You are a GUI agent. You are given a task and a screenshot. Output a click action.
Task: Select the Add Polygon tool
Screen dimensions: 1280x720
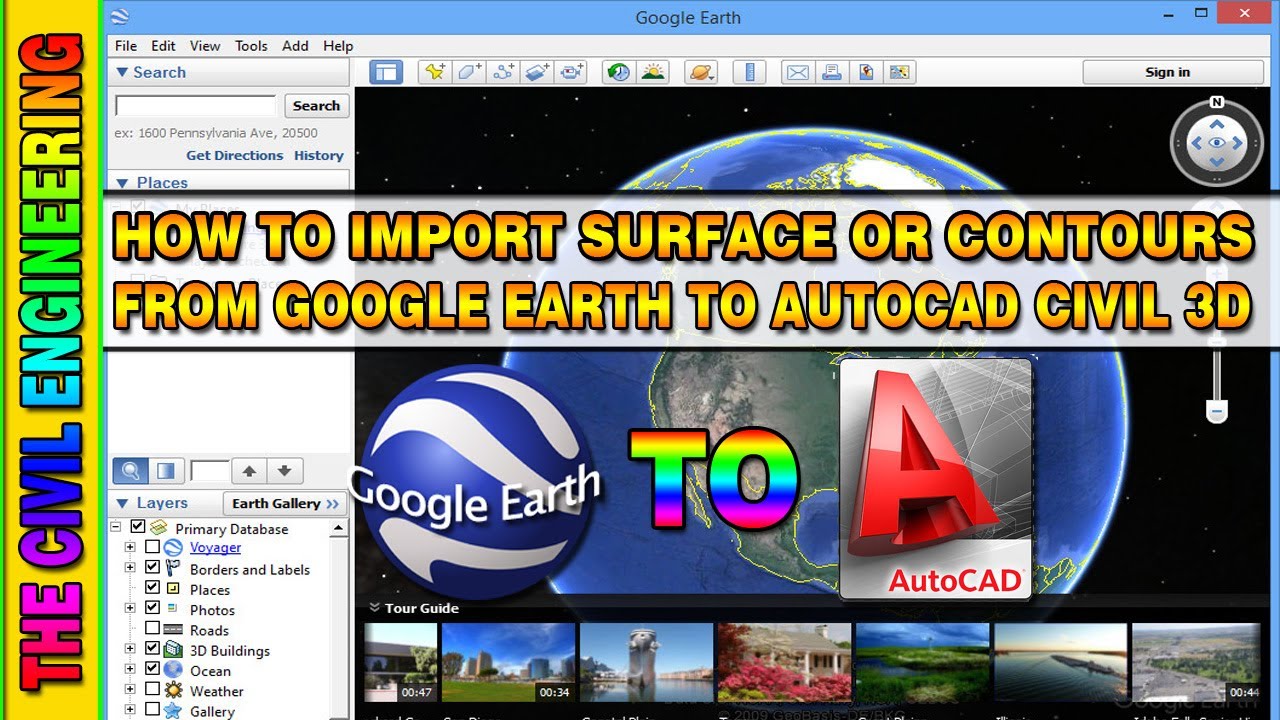point(469,72)
